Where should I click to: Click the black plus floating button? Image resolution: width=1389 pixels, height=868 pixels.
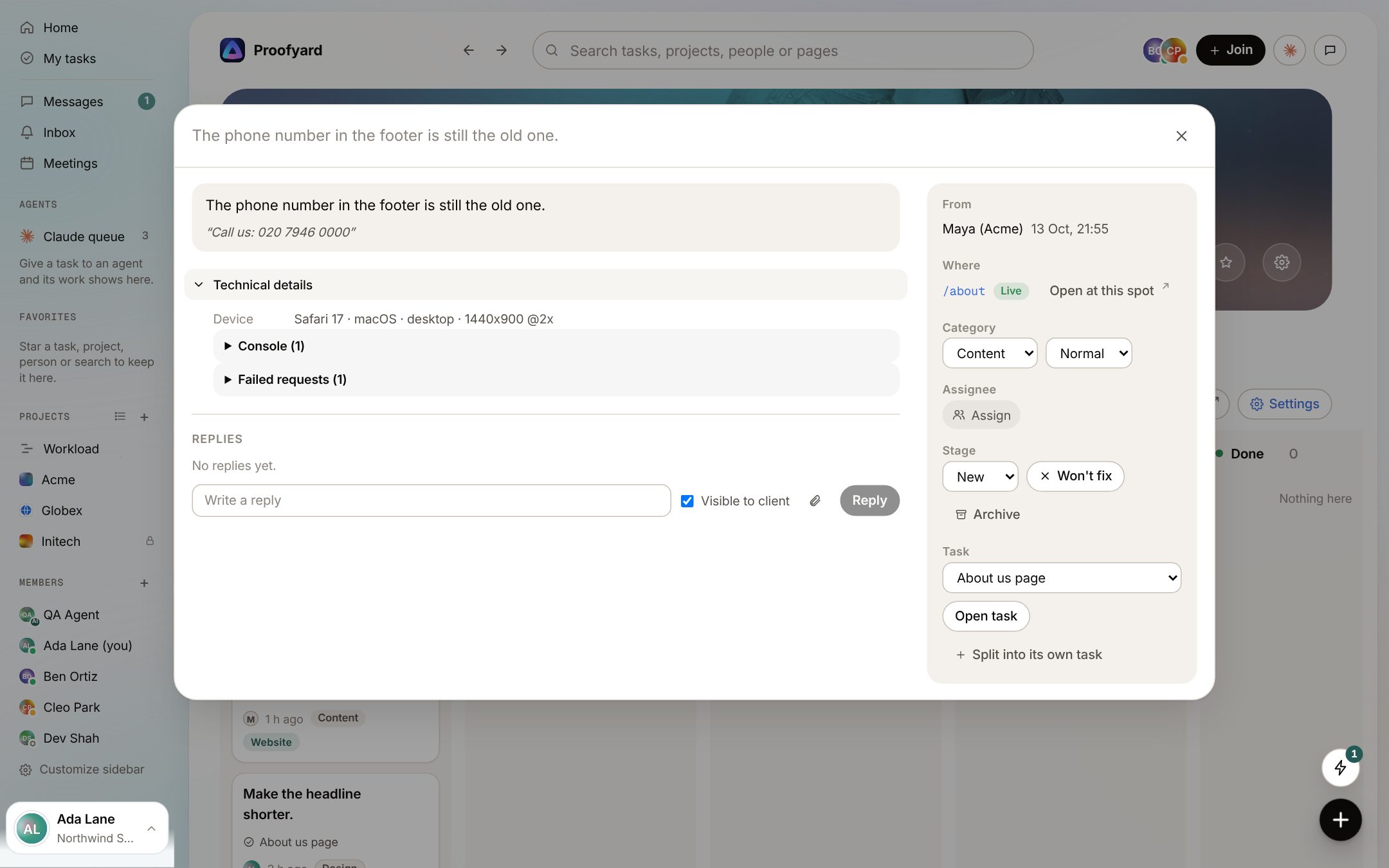(x=1341, y=820)
